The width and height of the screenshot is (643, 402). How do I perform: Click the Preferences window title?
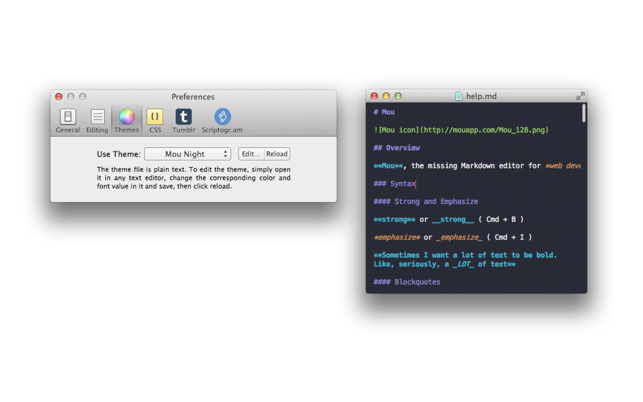coord(193,97)
